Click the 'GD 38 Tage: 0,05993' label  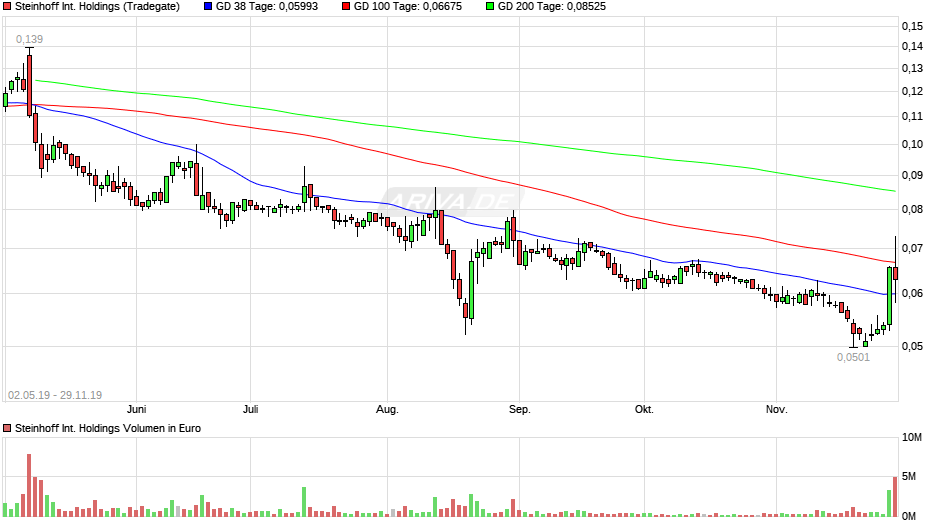[267, 7]
